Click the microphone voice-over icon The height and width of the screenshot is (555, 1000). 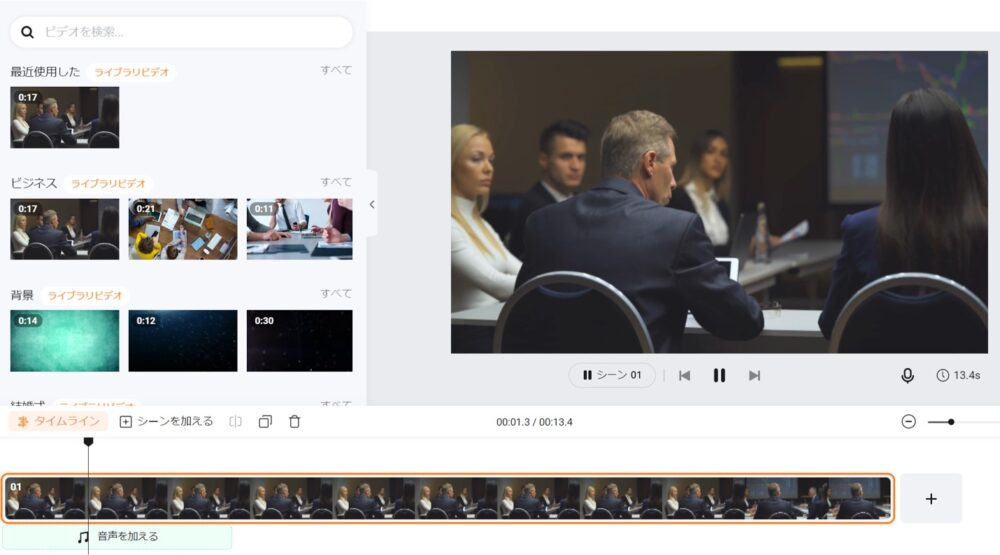907,376
